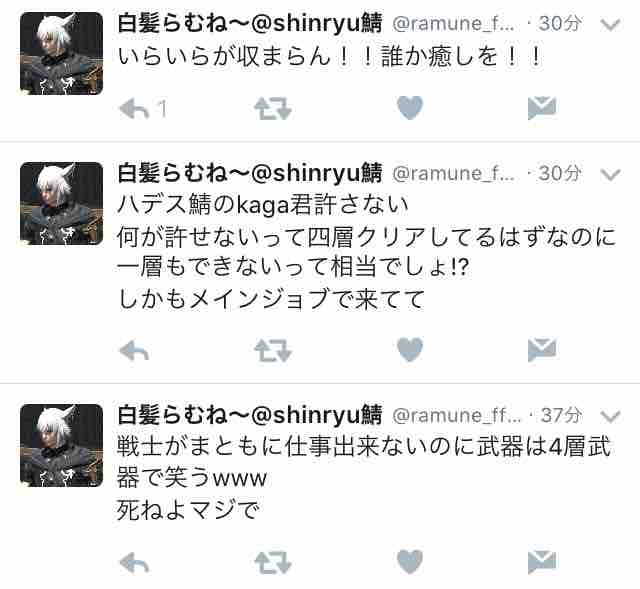Retweet the いらいらが収まらん tweet
This screenshot has width=640, height=589.
(x=273, y=109)
